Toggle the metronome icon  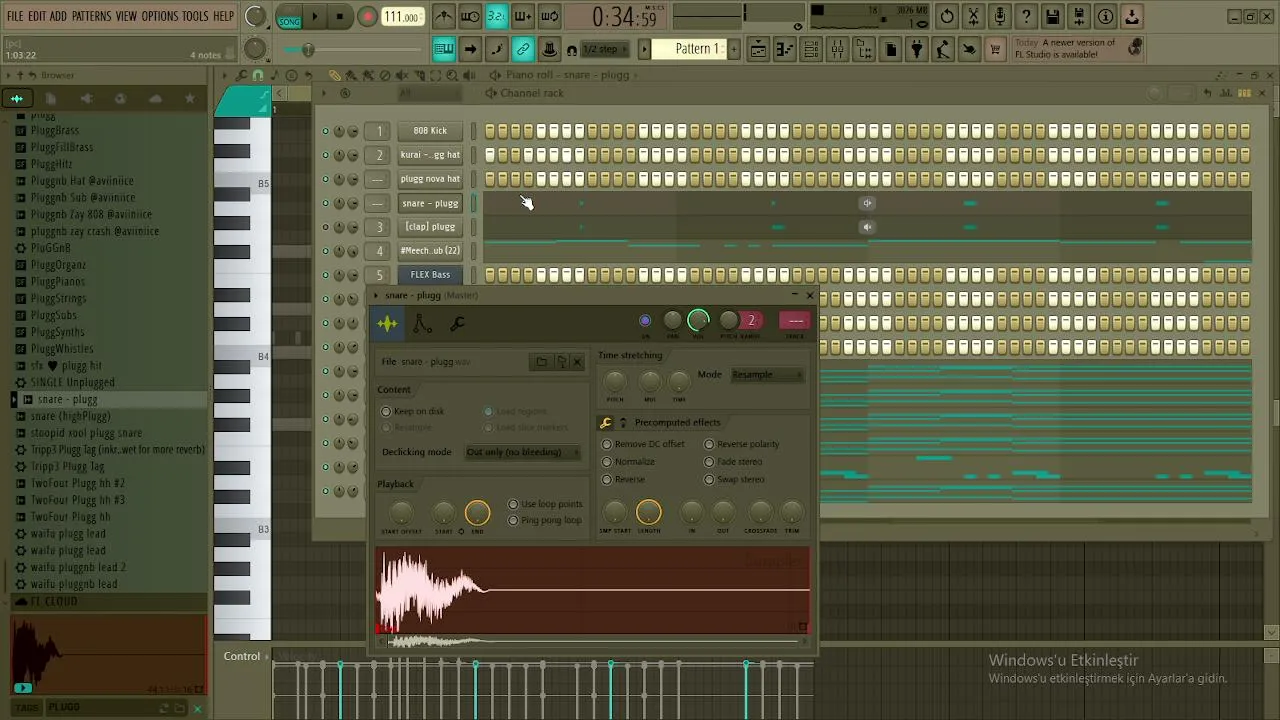pos(443,17)
